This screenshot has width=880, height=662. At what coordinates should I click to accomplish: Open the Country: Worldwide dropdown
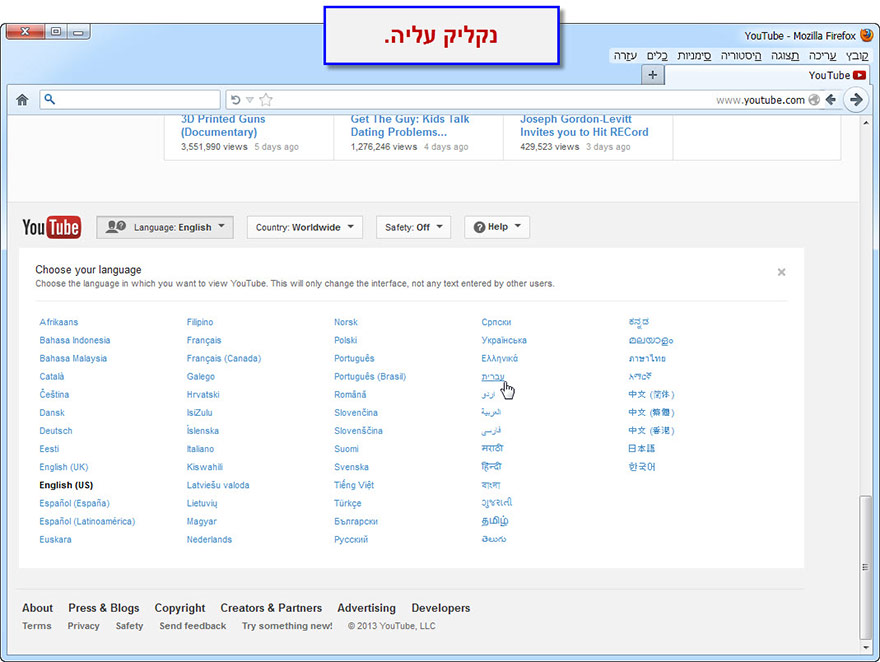pyautogui.click(x=304, y=226)
